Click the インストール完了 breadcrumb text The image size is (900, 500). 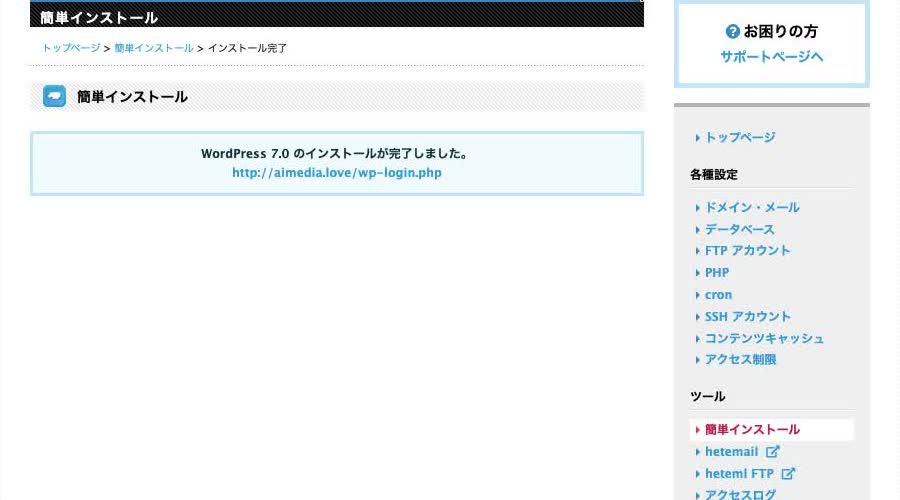tap(247, 48)
